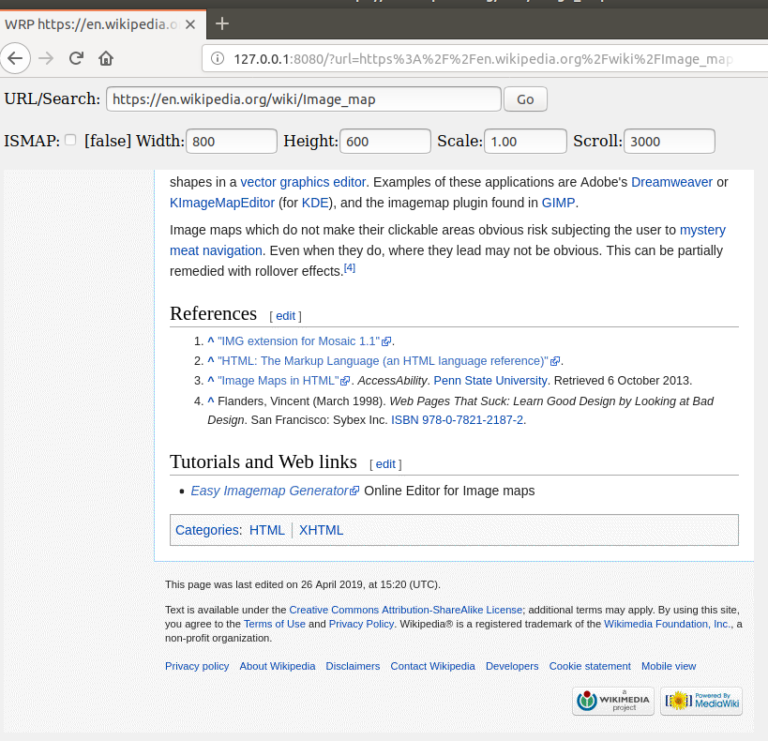Open "IMG extension for Mosaic 1.1" reference
This screenshot has height=741, width=768.
(299, 341)
